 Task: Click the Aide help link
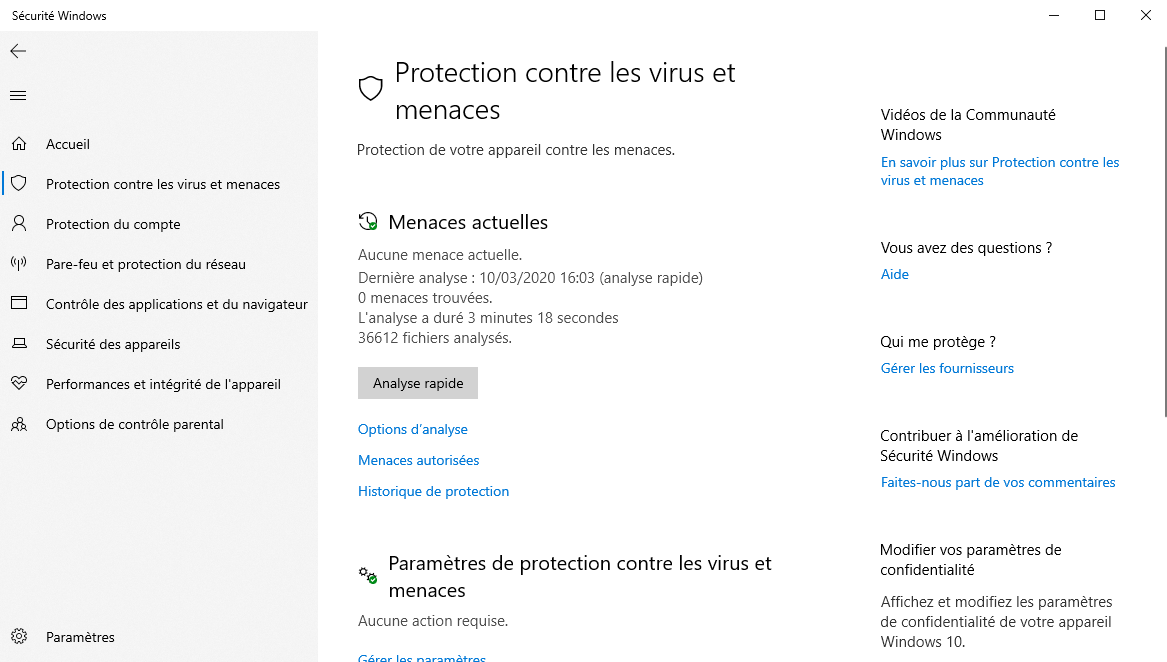pyautogui.click(x=894, y=274)
